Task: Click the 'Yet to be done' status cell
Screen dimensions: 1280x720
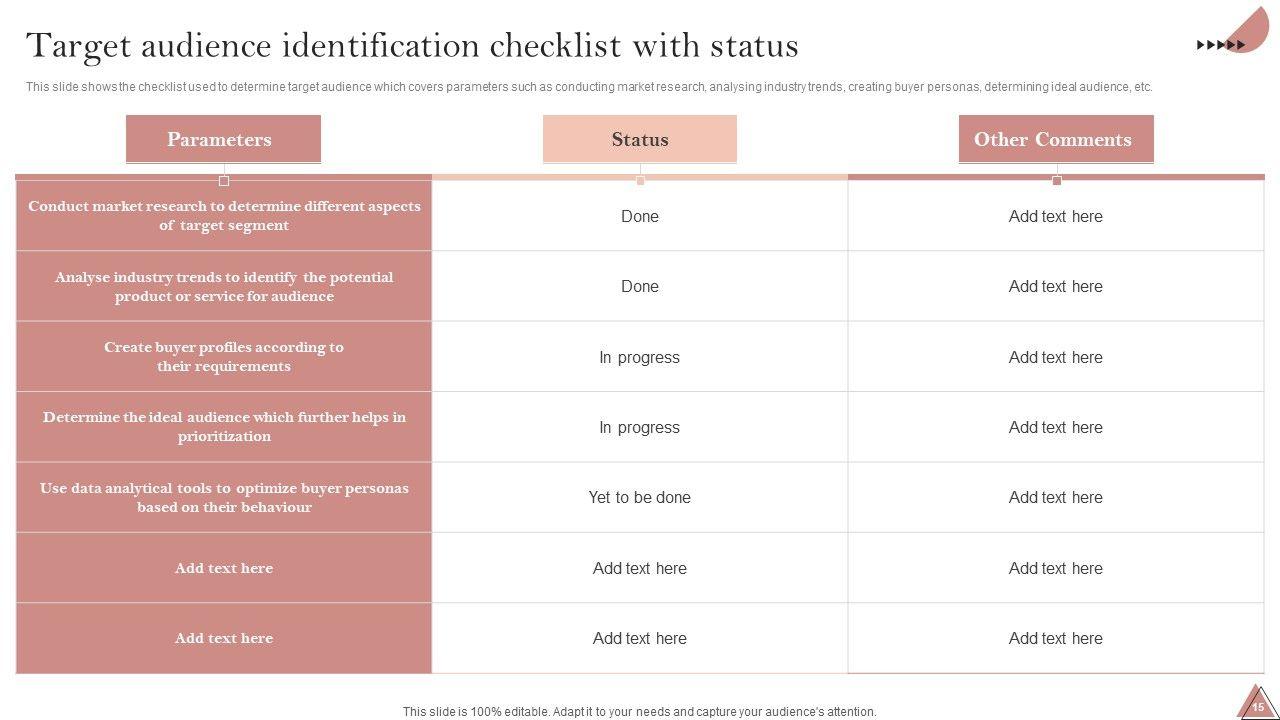Action: (640, 498)
